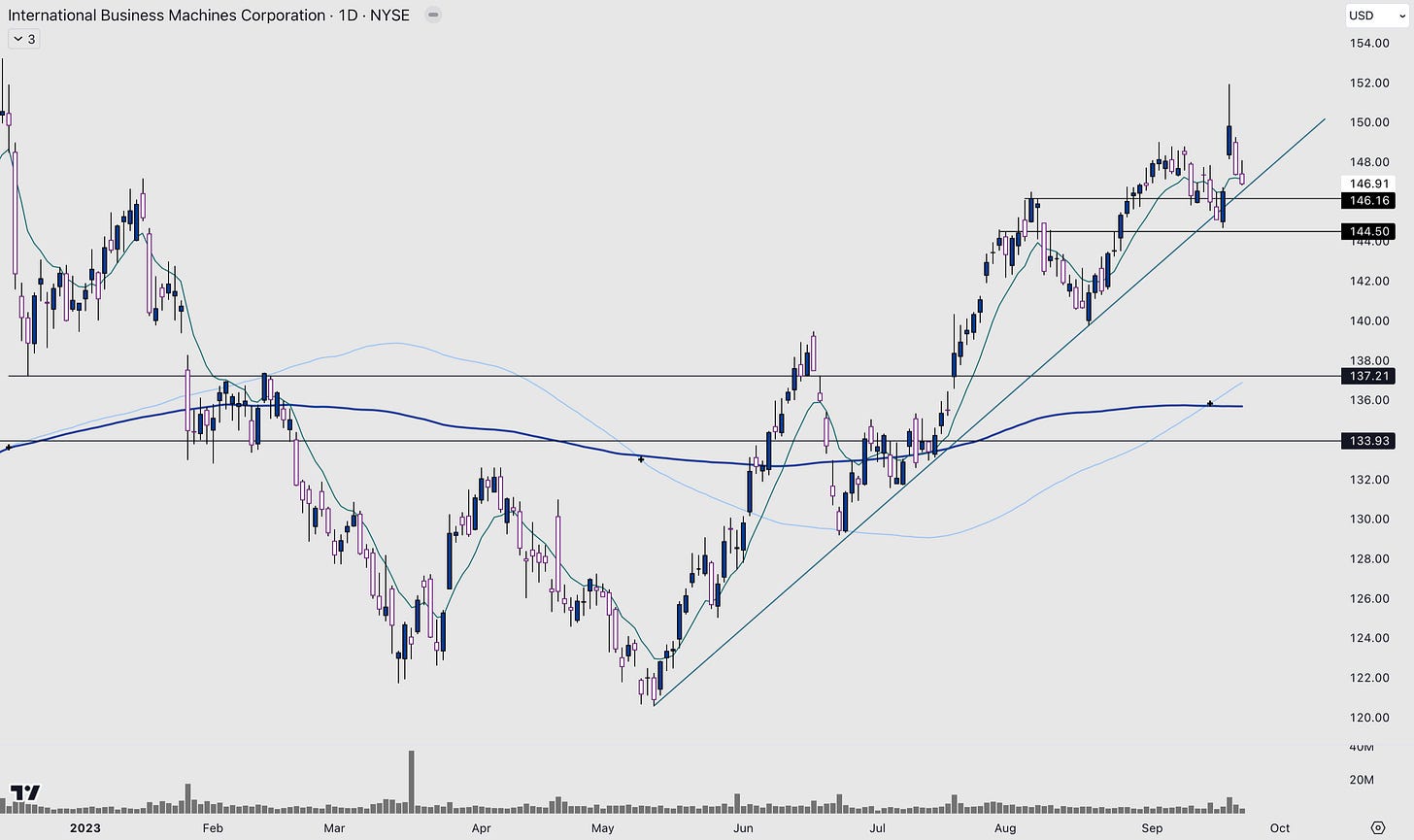
Task: Click the International Business Machines Corporation symbol title
Action: [166, 15]
